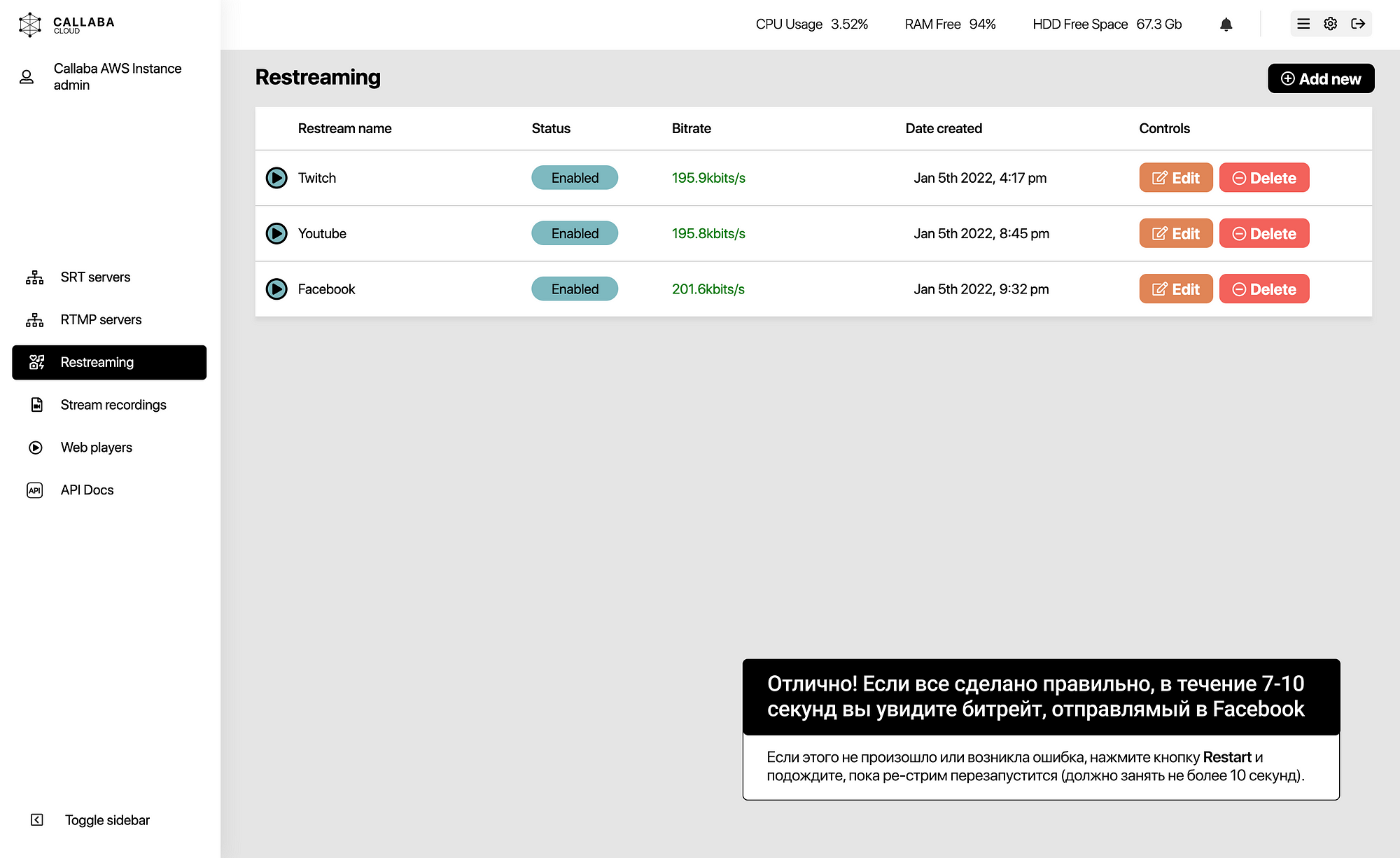Click the Twitch restream name
Image resolution: width=1400 pixels, height=858 pixels.
[x=317, y=178]
